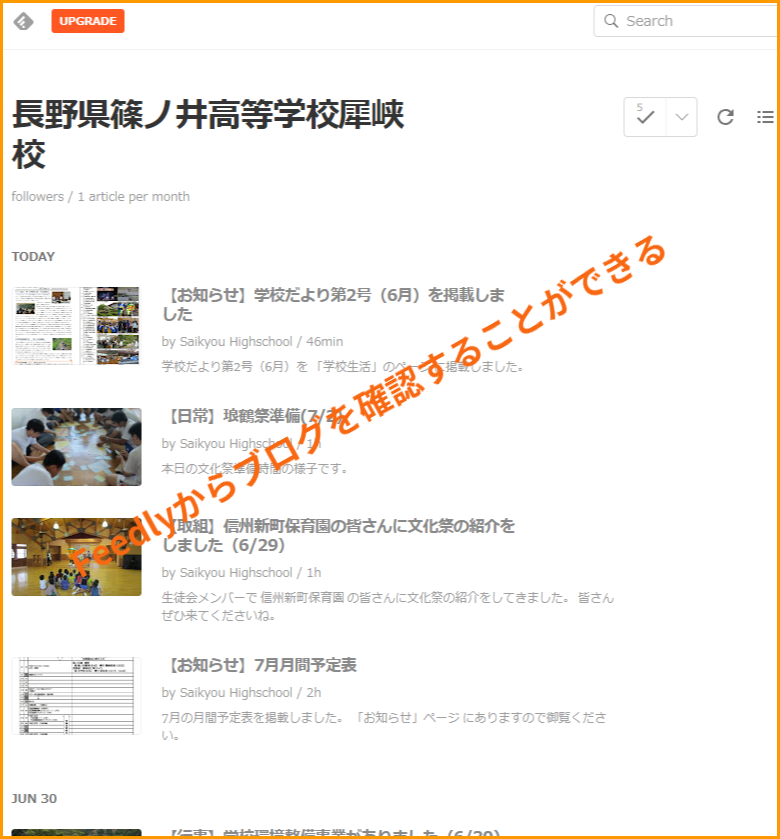Click the orange UPGRADE button
The height and width of the screenshot is (839, 780).
(88, 21)
